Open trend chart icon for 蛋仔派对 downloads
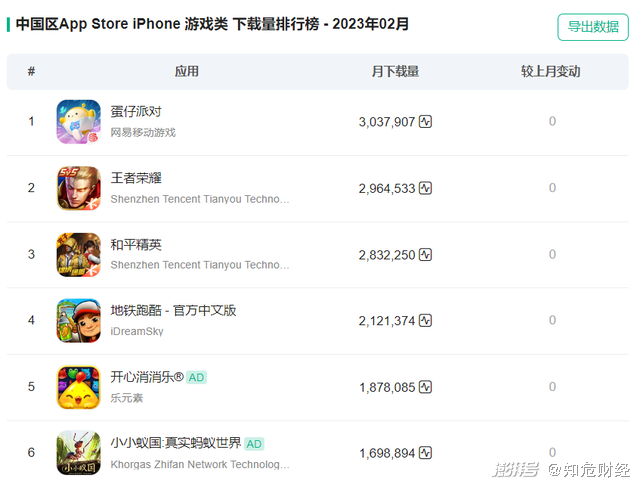Viewport: 640px width, 484px height. pyautogui.click(x=425, y=122)
